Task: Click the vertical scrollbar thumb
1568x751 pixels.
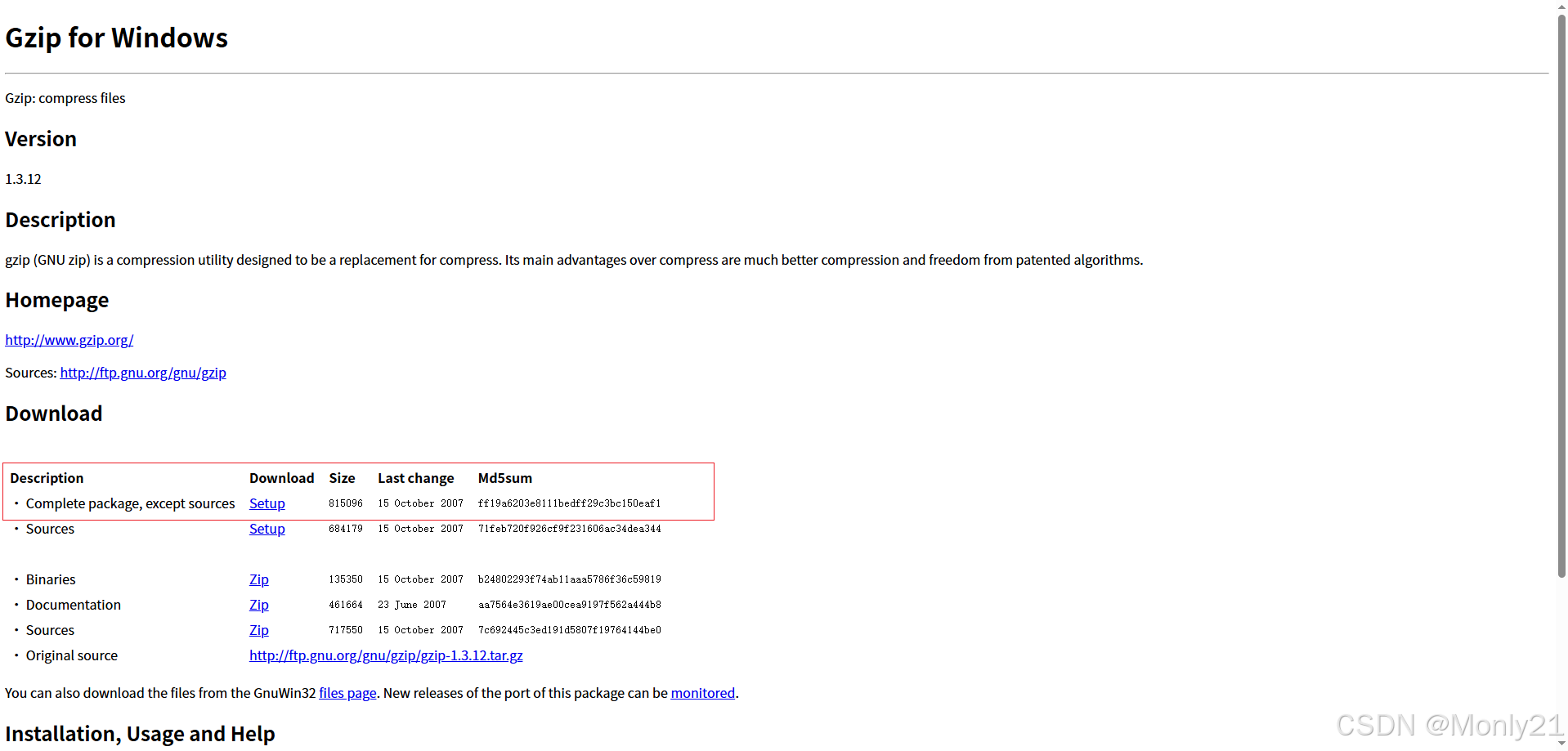Action: point(1561,294)
